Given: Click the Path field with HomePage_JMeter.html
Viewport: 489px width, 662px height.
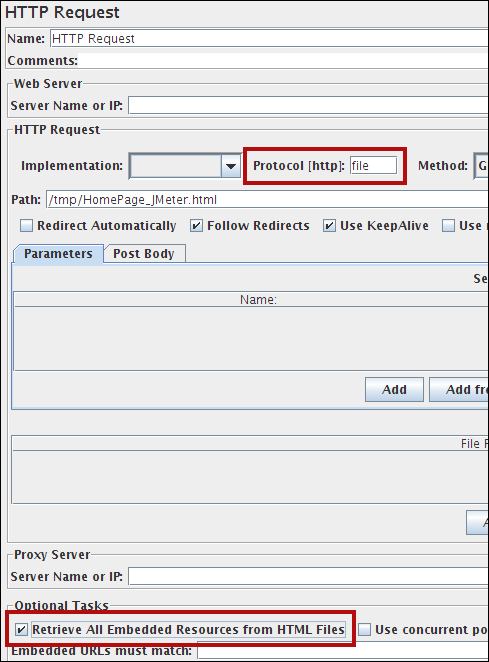Looking at the screenshot, I should [267, 199].
